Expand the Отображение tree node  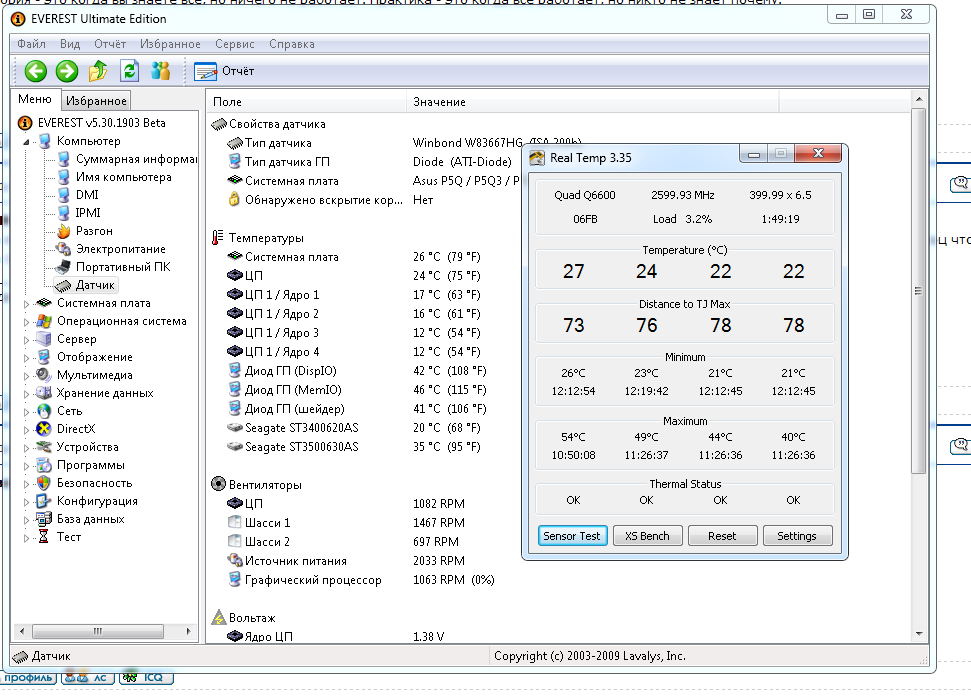point(26,358)
